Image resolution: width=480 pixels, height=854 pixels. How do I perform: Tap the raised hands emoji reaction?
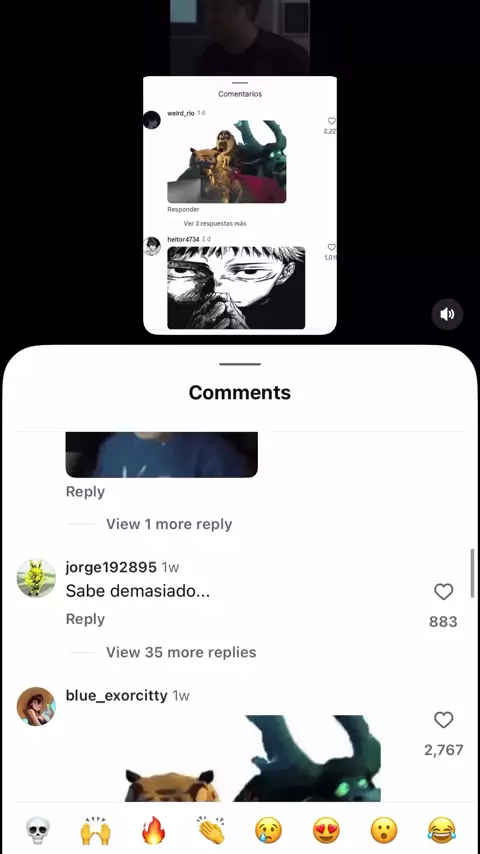[96, 831]
